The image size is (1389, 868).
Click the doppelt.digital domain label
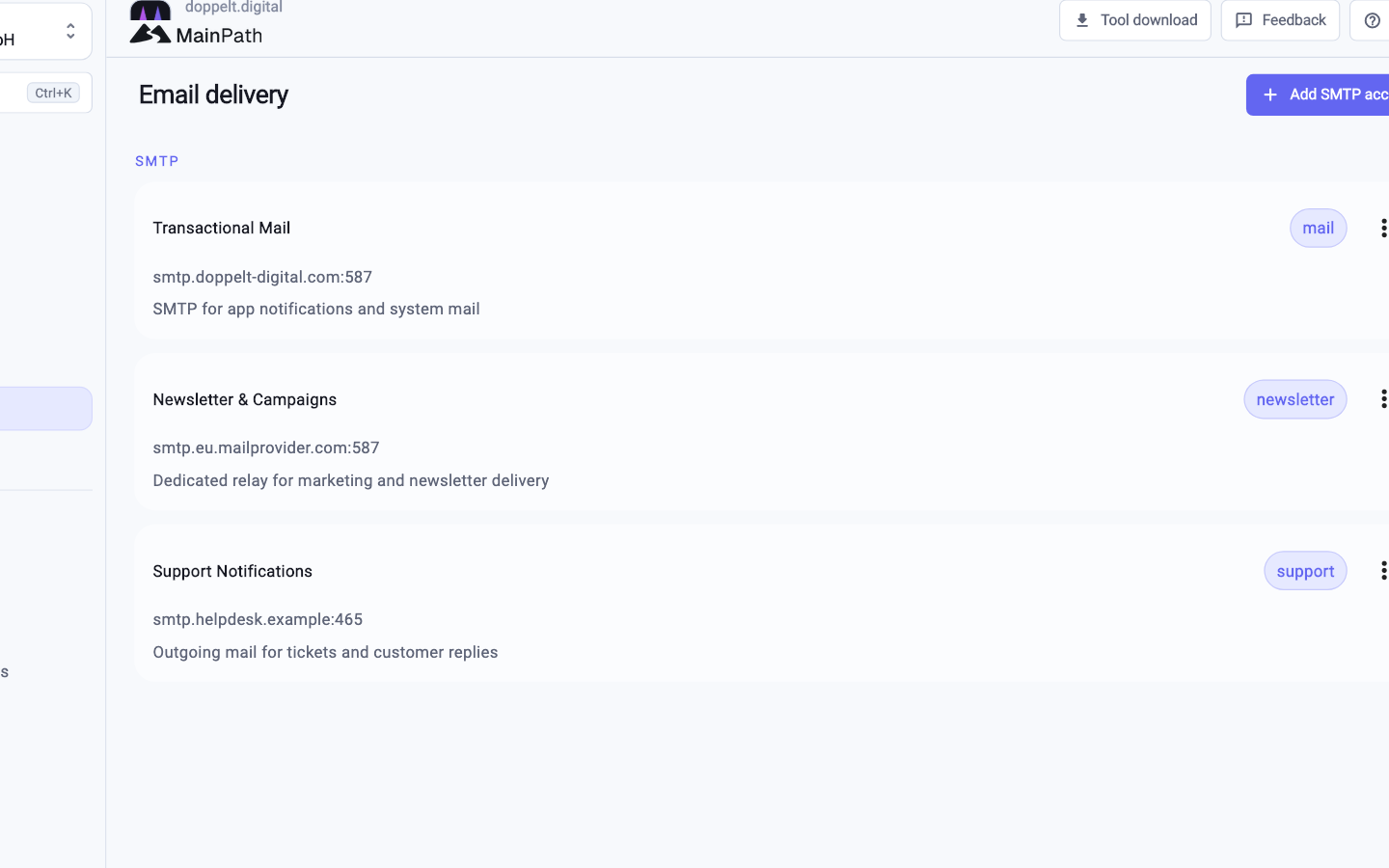pyautogui.click(x=233, y=8)
